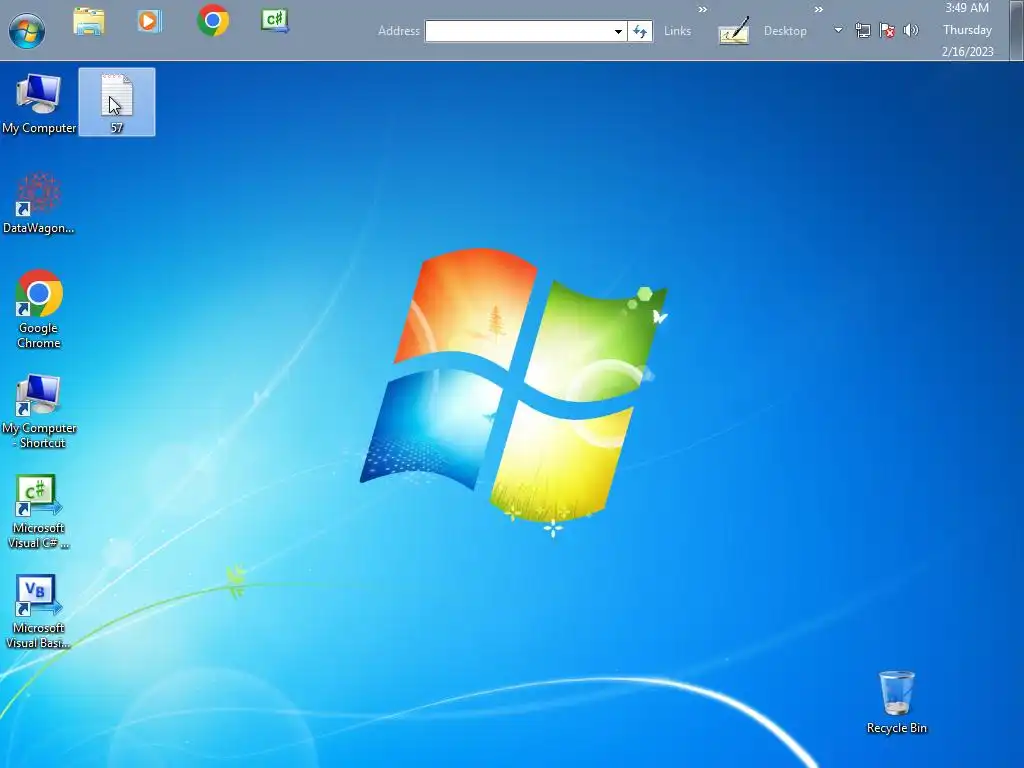This screenshot has height=768, width=1024.
Task: Expand the Address bar dropdown arrow
Action: point(618,31)
